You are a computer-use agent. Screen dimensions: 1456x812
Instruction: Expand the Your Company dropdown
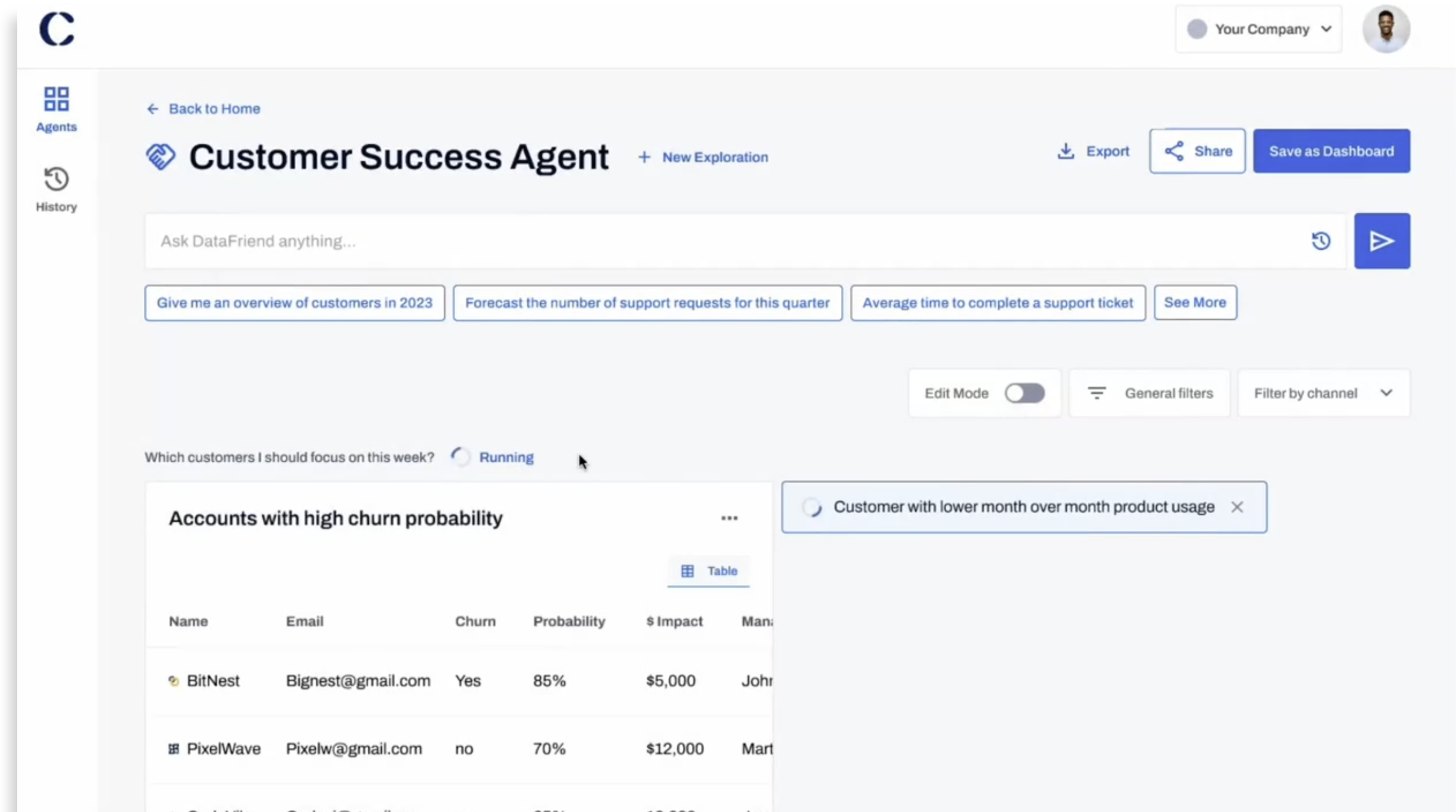coord(1259,29)
